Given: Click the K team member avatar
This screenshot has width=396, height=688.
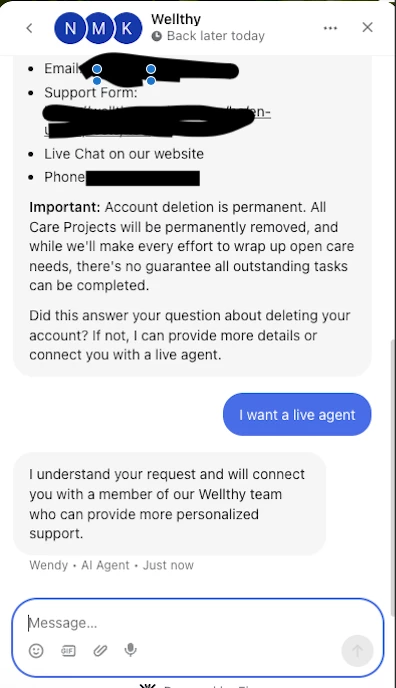Looking at the screenshot, I should click(127, 29).
